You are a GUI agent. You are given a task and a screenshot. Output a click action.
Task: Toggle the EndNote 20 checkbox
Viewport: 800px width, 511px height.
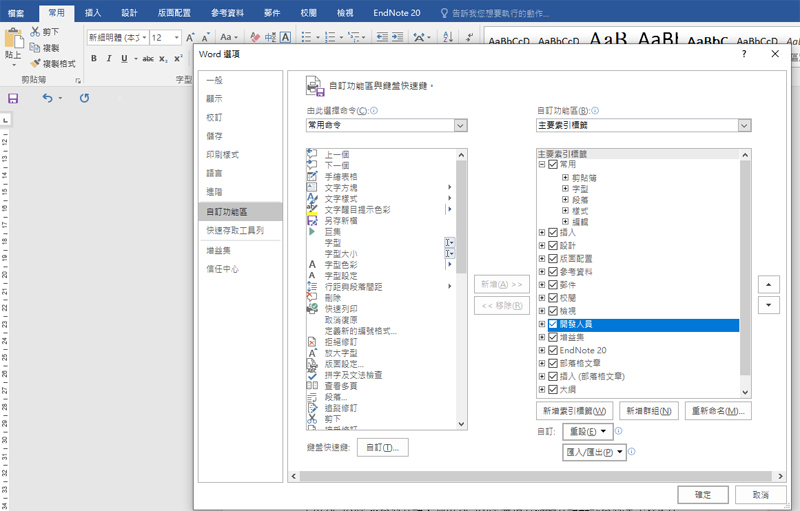[553, 350]
